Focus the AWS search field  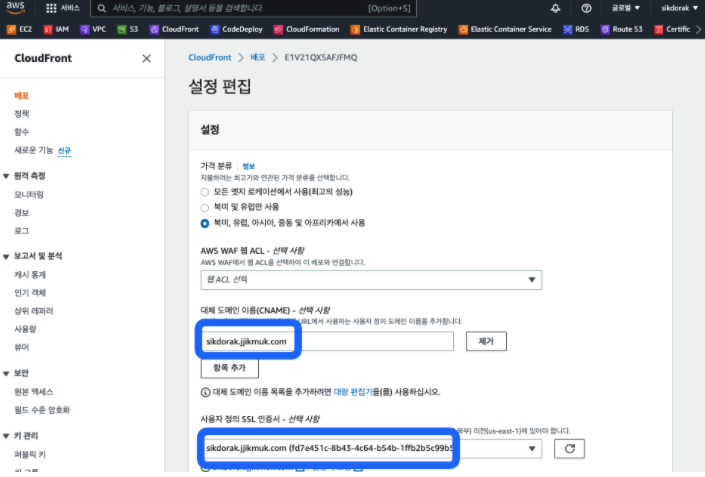[254, 8]
